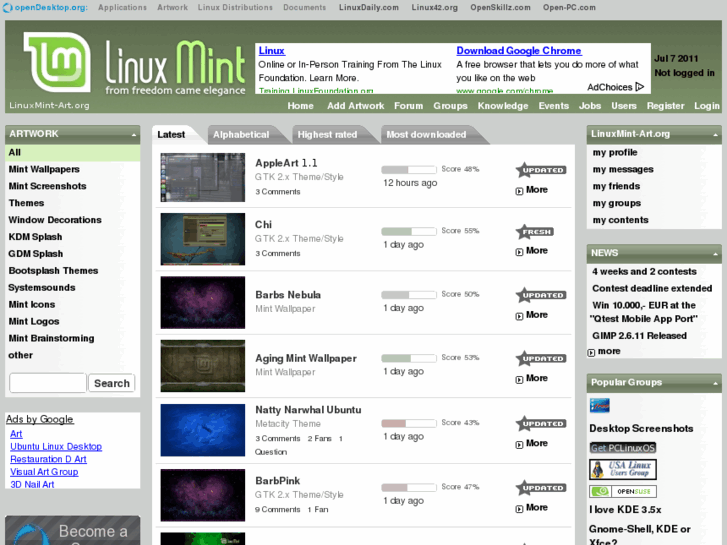Screen dimensions: 727x545
Task: Open the Login page
Action: click(707, 106)
